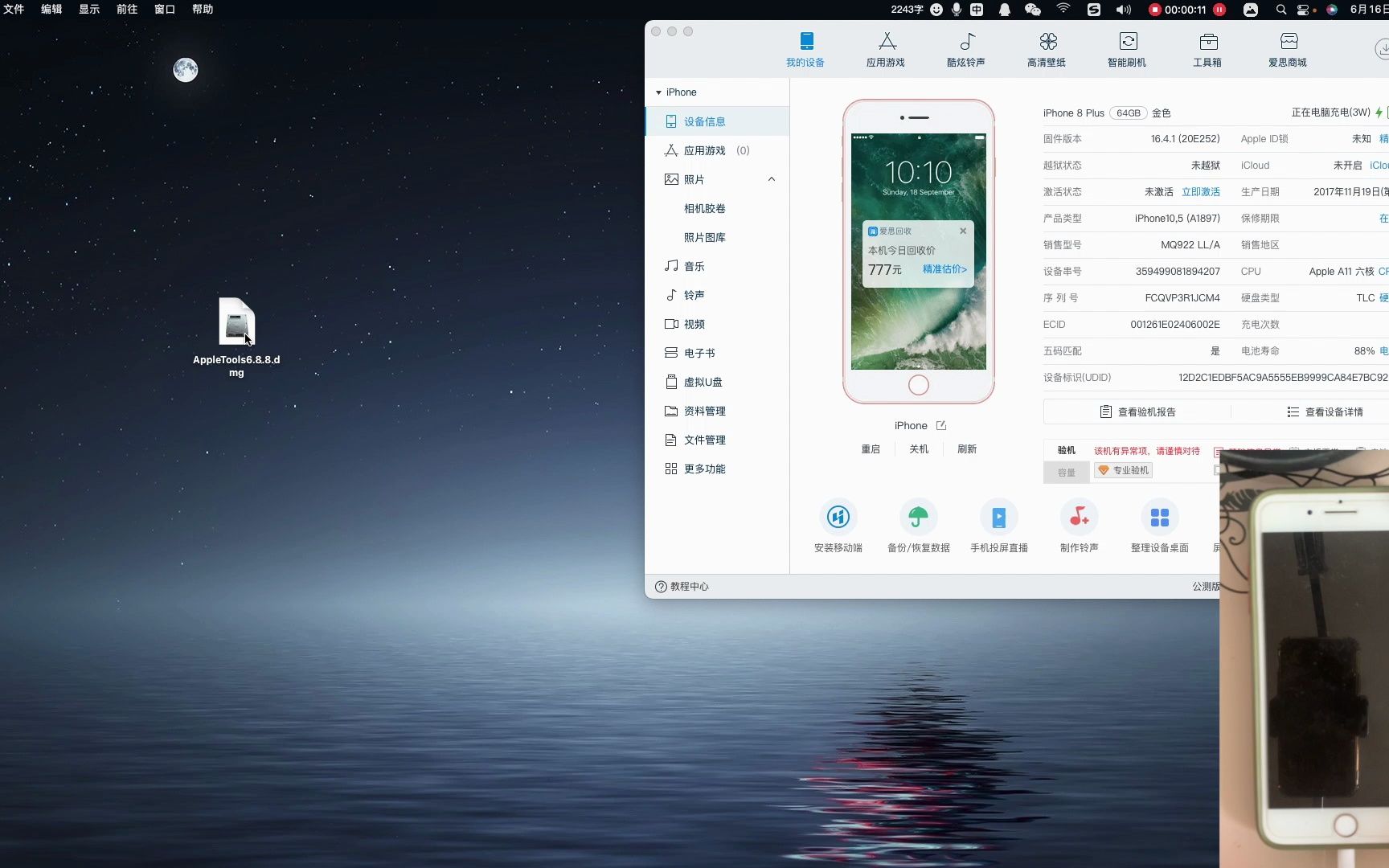Collapse the 照片 section chevron
The height and width of the screenshot is (868, 1389).
pos(772,179)
